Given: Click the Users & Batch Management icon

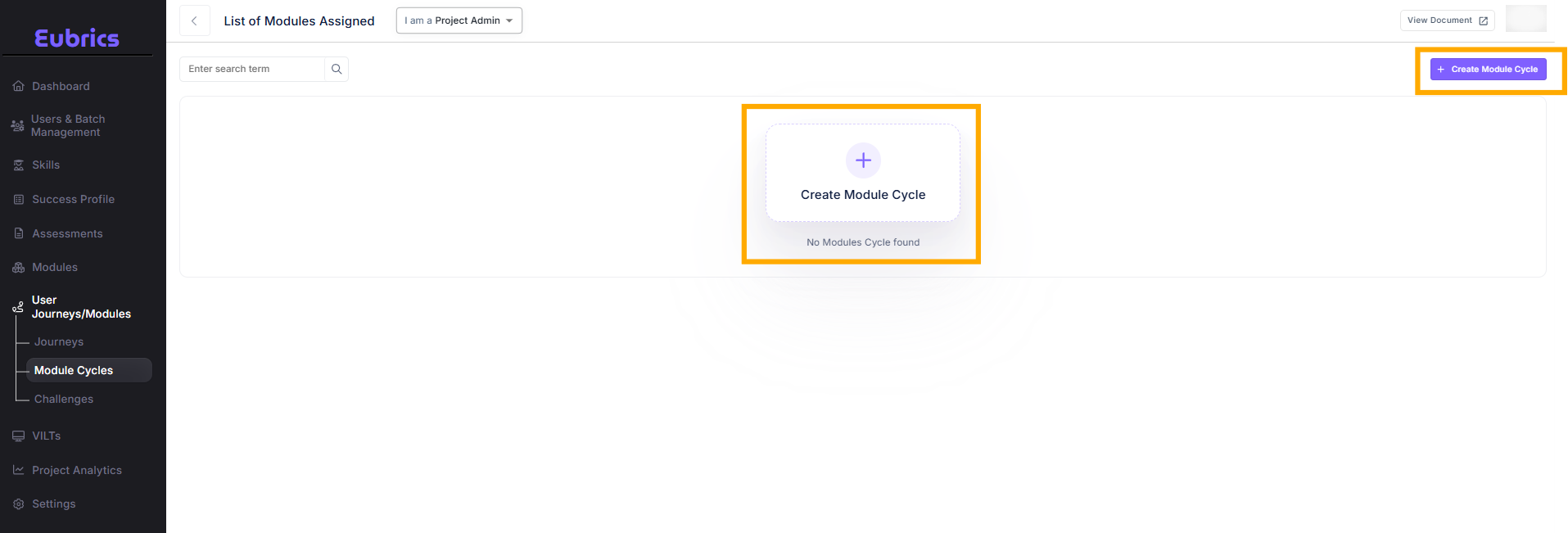Looking at the screenshot, I should [18, 125].
